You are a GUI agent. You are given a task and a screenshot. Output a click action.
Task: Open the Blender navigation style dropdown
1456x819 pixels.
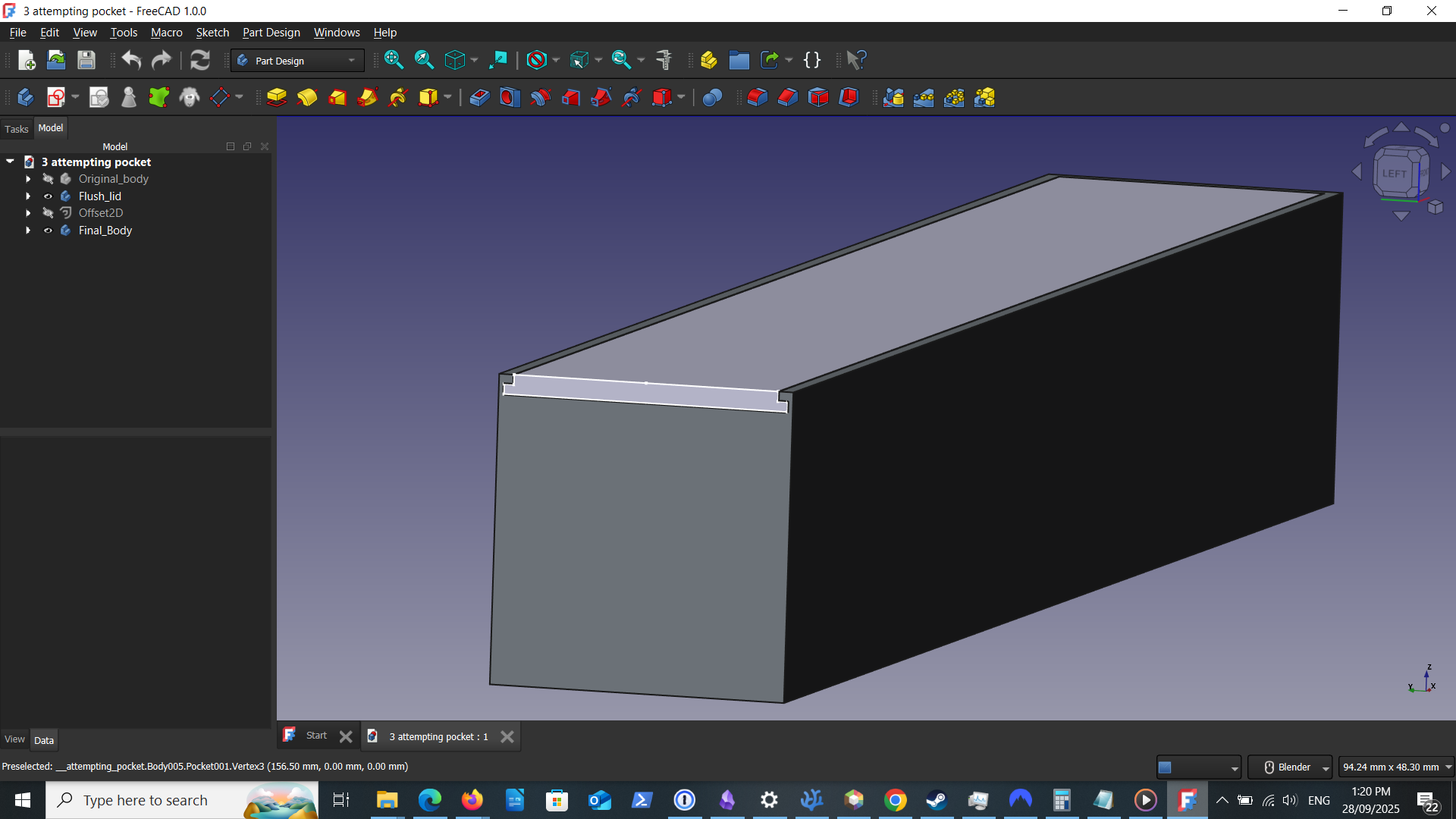click(1290, 767)
